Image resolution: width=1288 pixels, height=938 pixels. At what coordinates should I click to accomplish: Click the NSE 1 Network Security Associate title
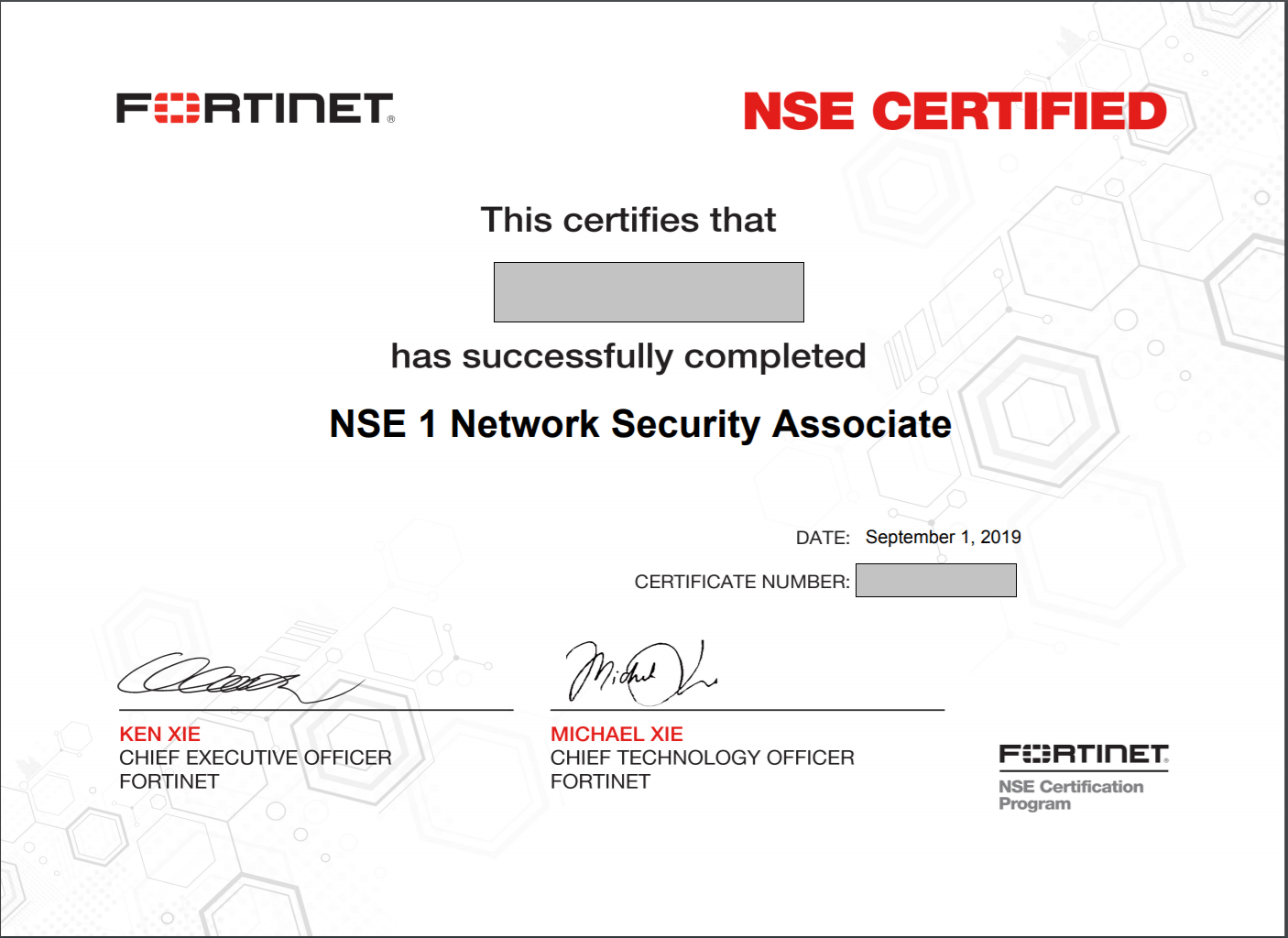click(640, 424)
